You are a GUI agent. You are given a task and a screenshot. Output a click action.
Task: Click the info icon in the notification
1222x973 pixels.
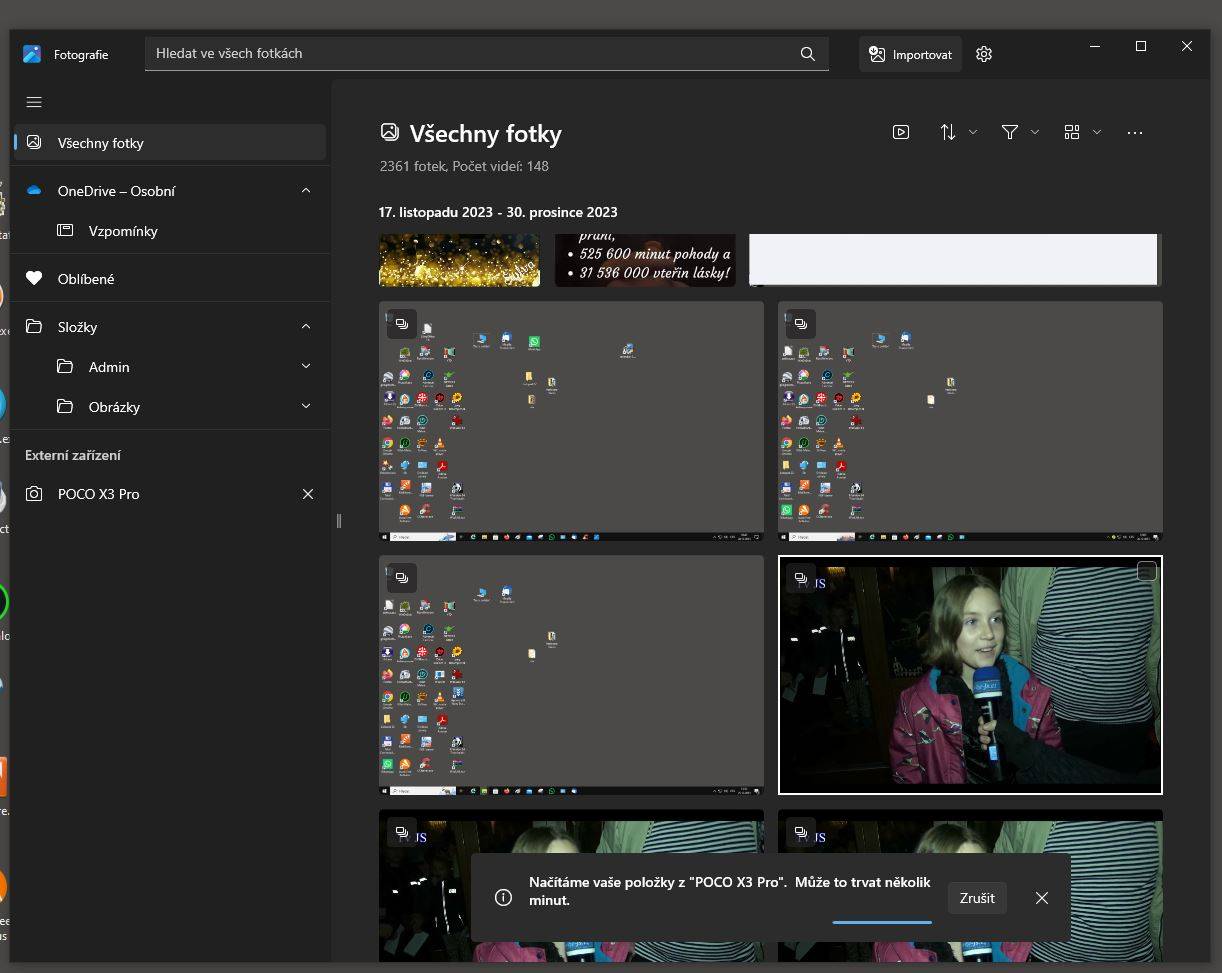(x=503, y=898)
